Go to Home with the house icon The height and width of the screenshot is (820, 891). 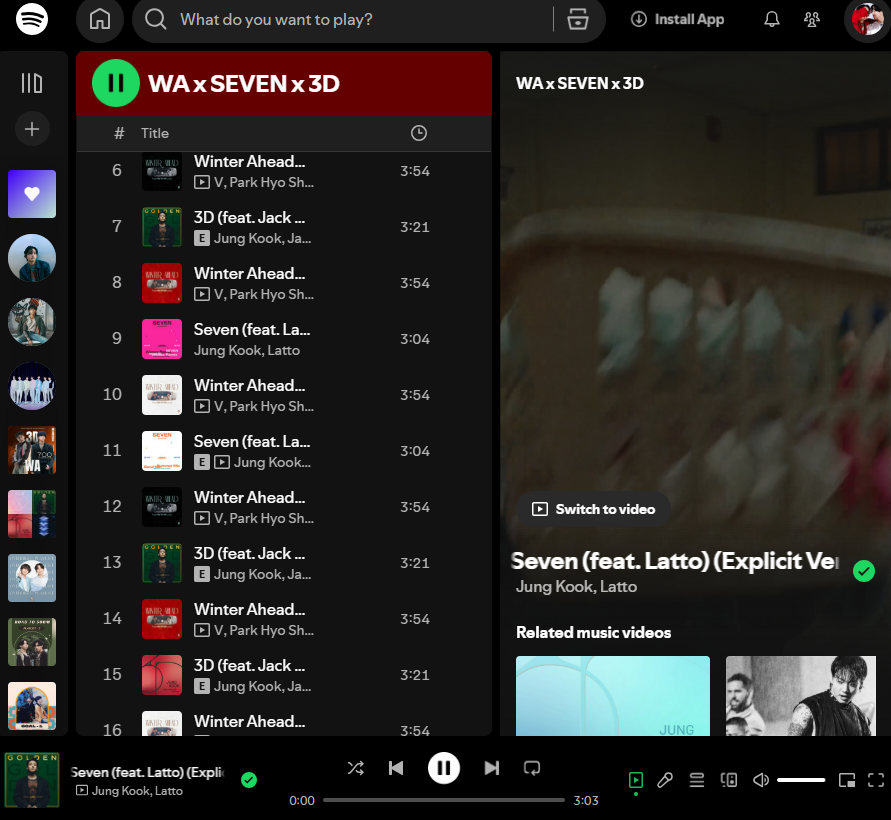pyautogui.click(x=100, y=19)
